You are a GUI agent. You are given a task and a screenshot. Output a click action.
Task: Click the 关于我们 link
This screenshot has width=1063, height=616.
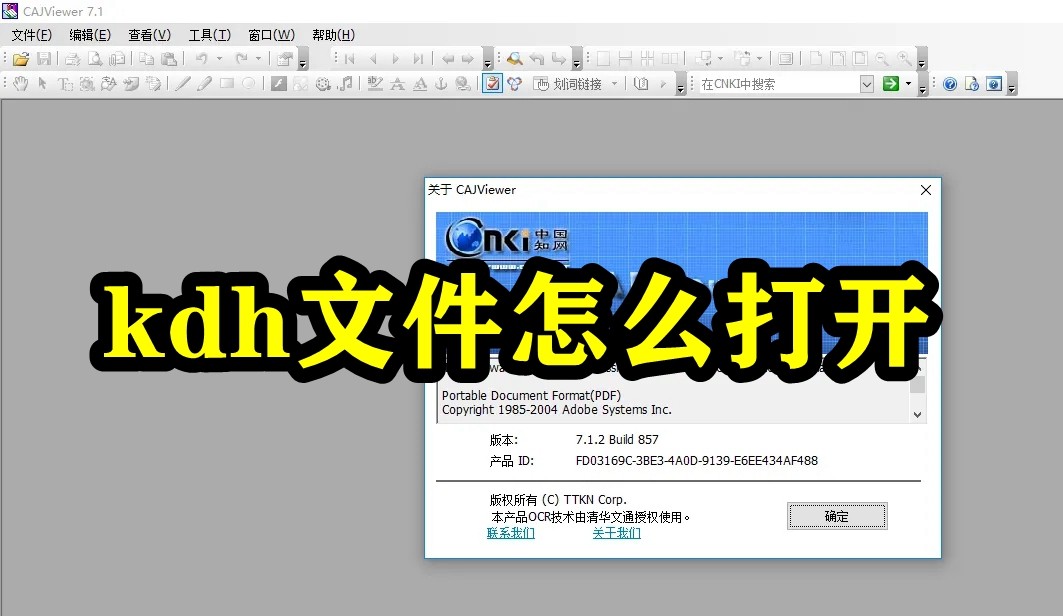tap(616, 533)
